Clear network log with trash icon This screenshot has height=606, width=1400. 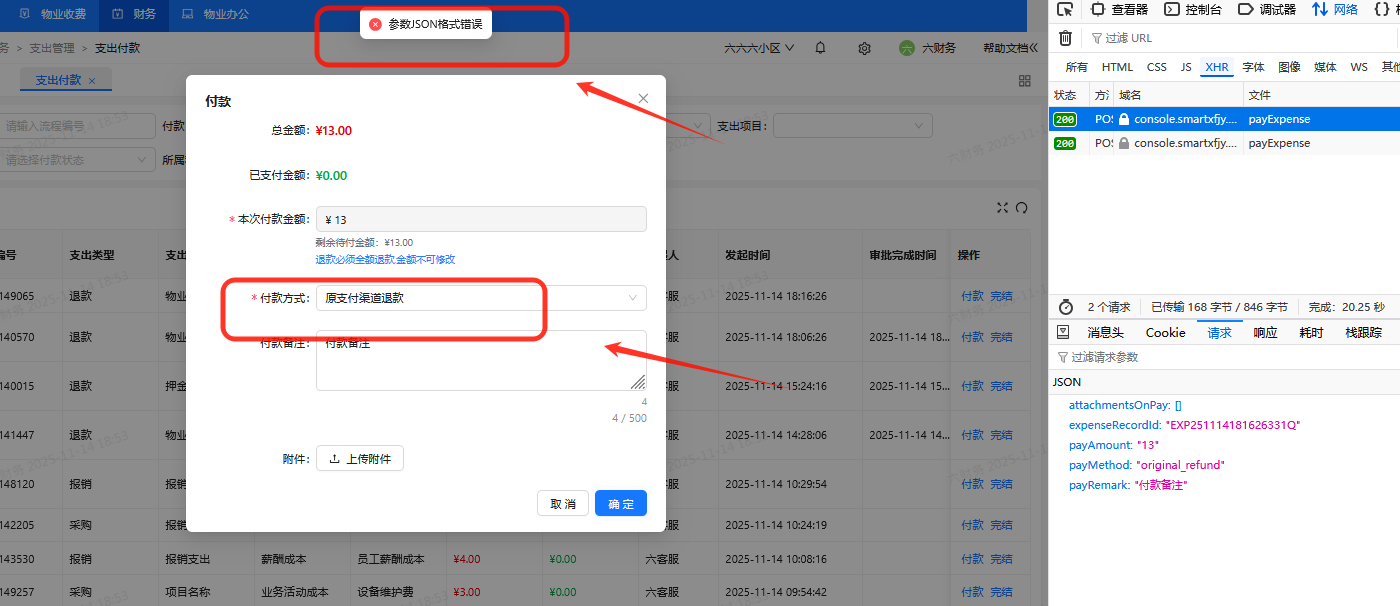point(1065,38)
